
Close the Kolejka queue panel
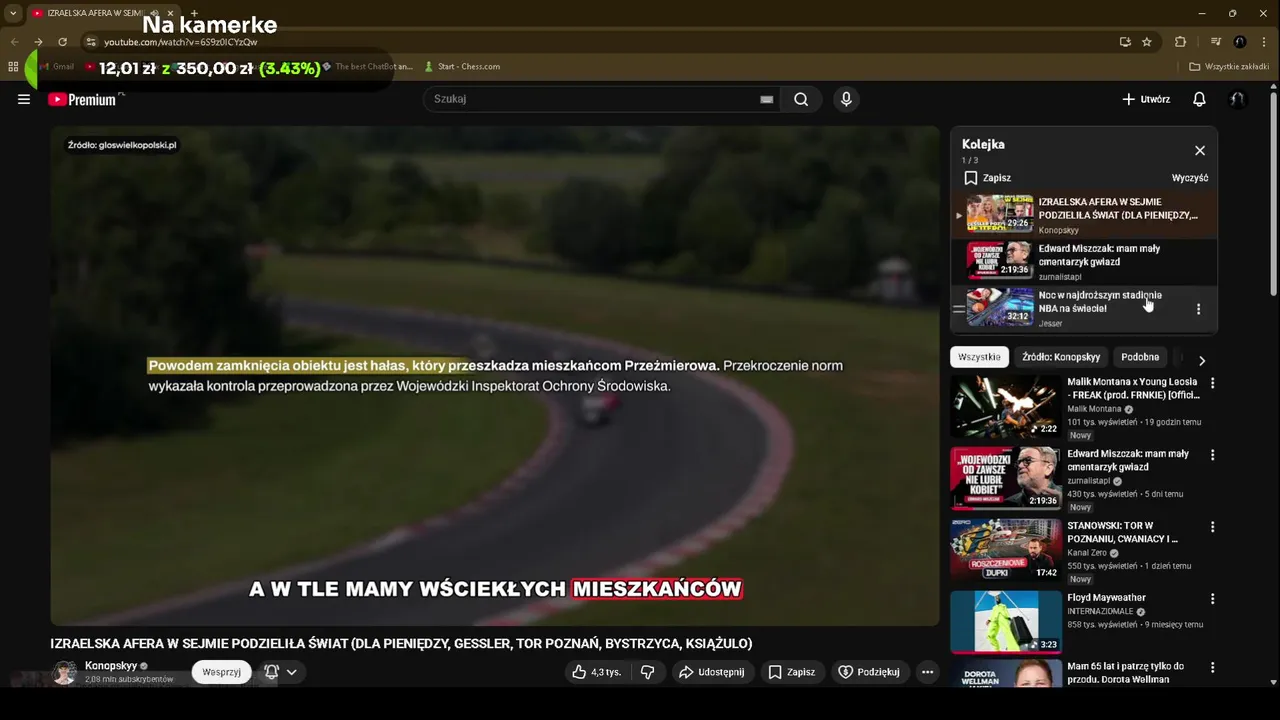coord(1200,150)
